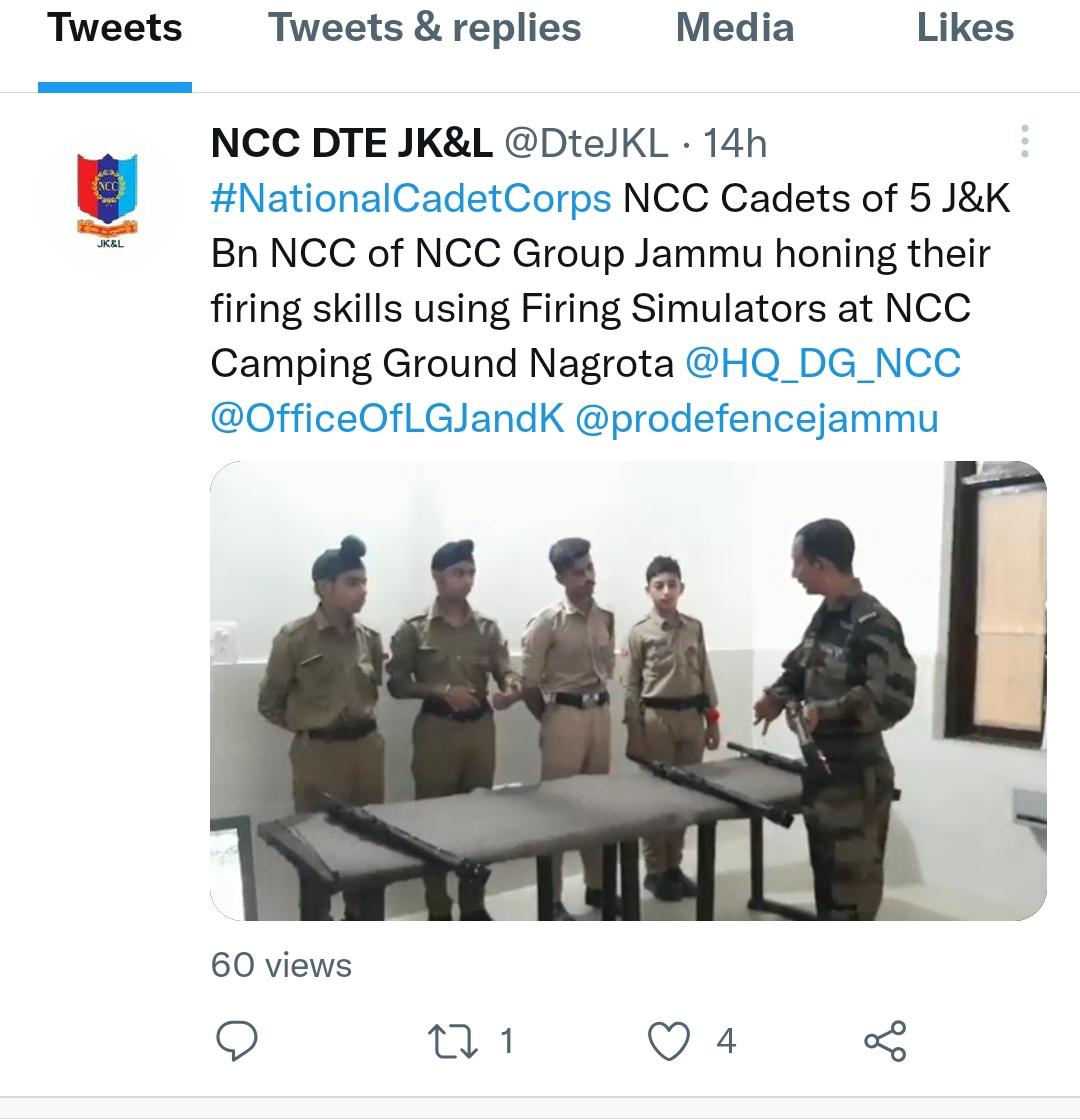Switch to Tweets & replies tab
This screenshot has width=1080, height=1120.
(x=425, y=29)
